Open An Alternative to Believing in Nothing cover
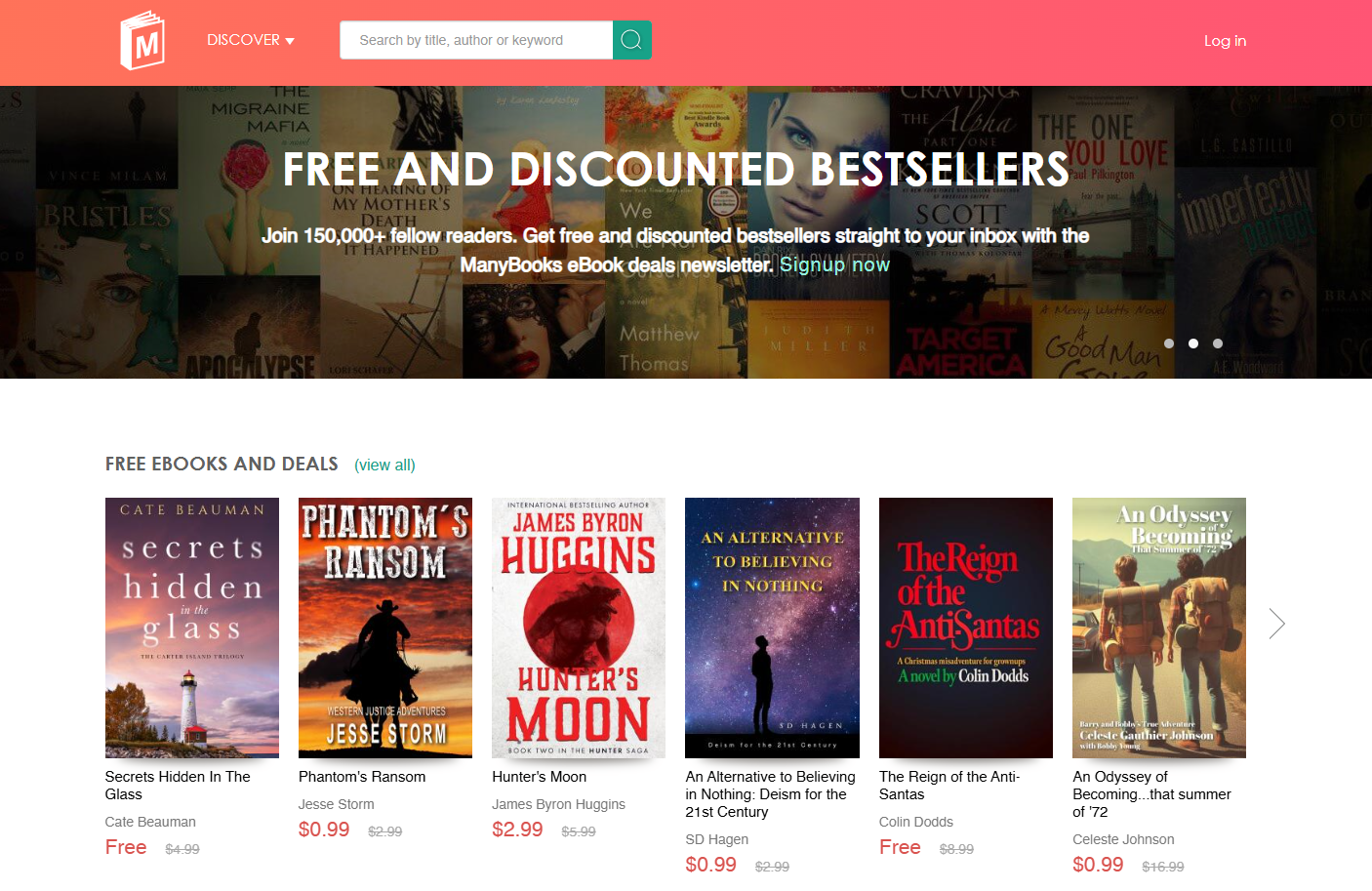The image size is (1372, 891). [x=772, y=628]
